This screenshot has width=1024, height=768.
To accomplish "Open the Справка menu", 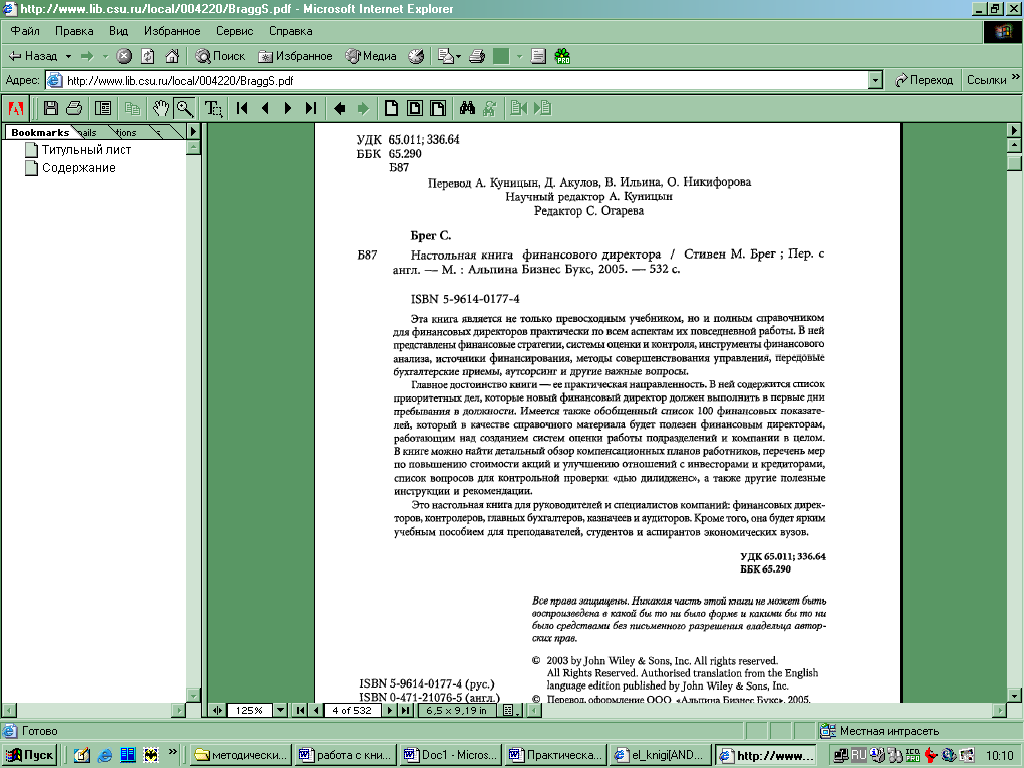I will pyautogui.click(x=291, y=31).
